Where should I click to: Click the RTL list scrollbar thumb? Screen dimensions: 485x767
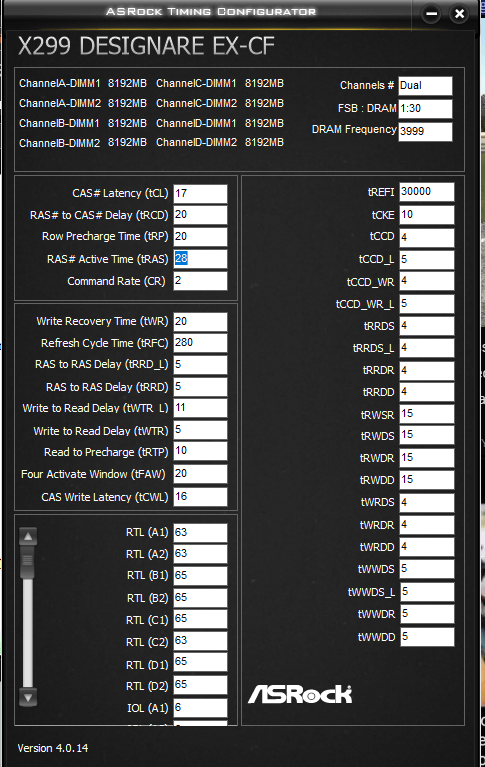[28, 563]
